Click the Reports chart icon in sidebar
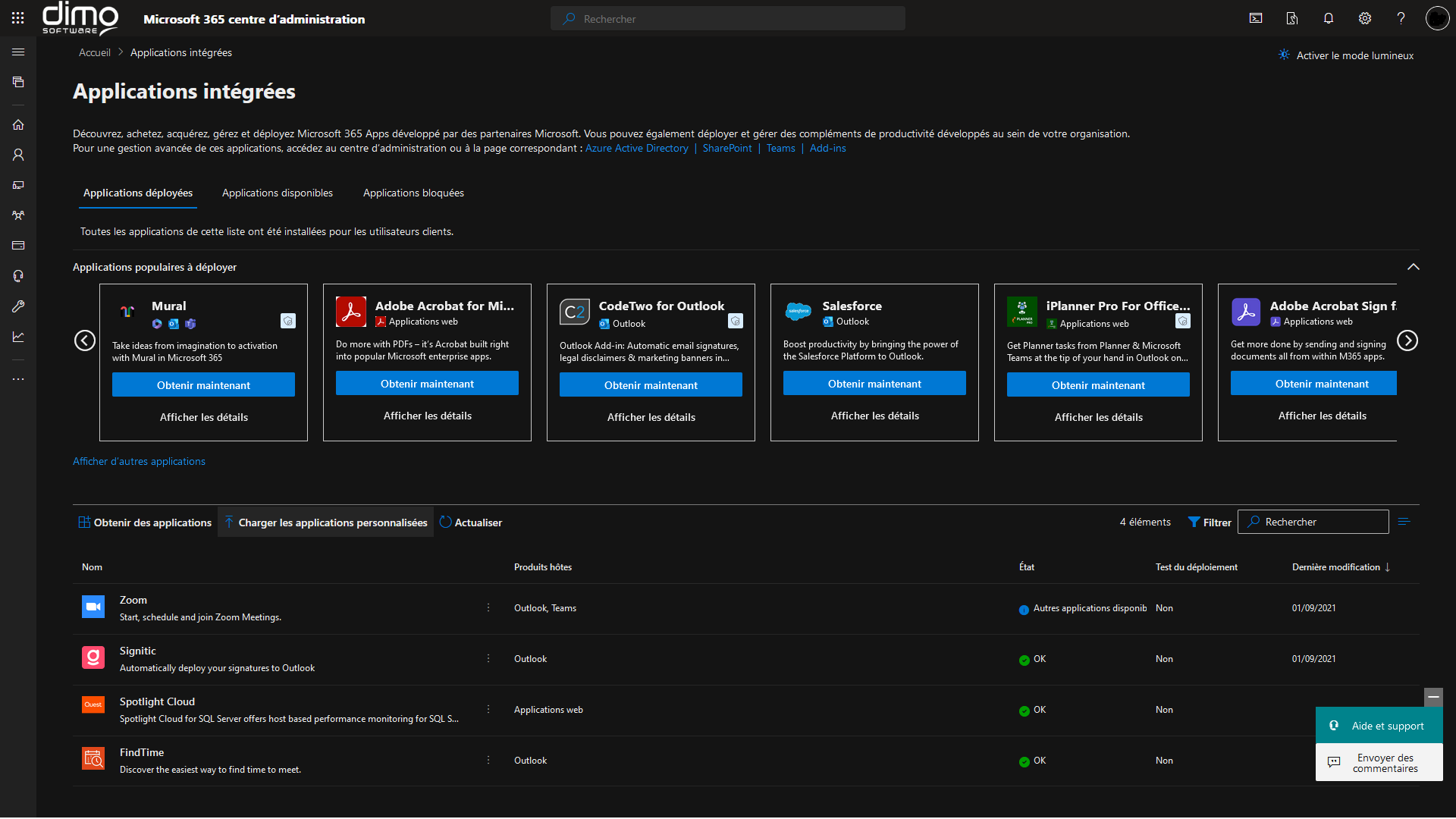Viewport: 1456px width, 819px height. pyautogui.click(x=18, y=337)
